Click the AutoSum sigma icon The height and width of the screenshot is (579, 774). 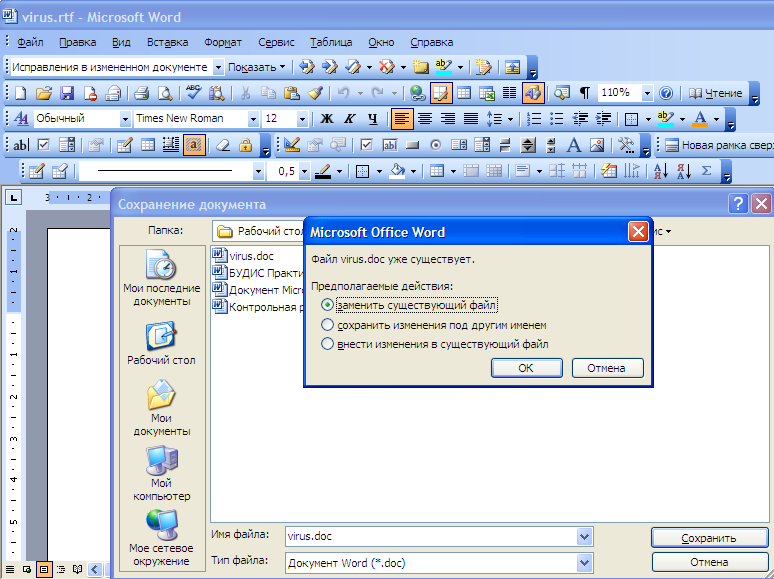tap(706, 171)
